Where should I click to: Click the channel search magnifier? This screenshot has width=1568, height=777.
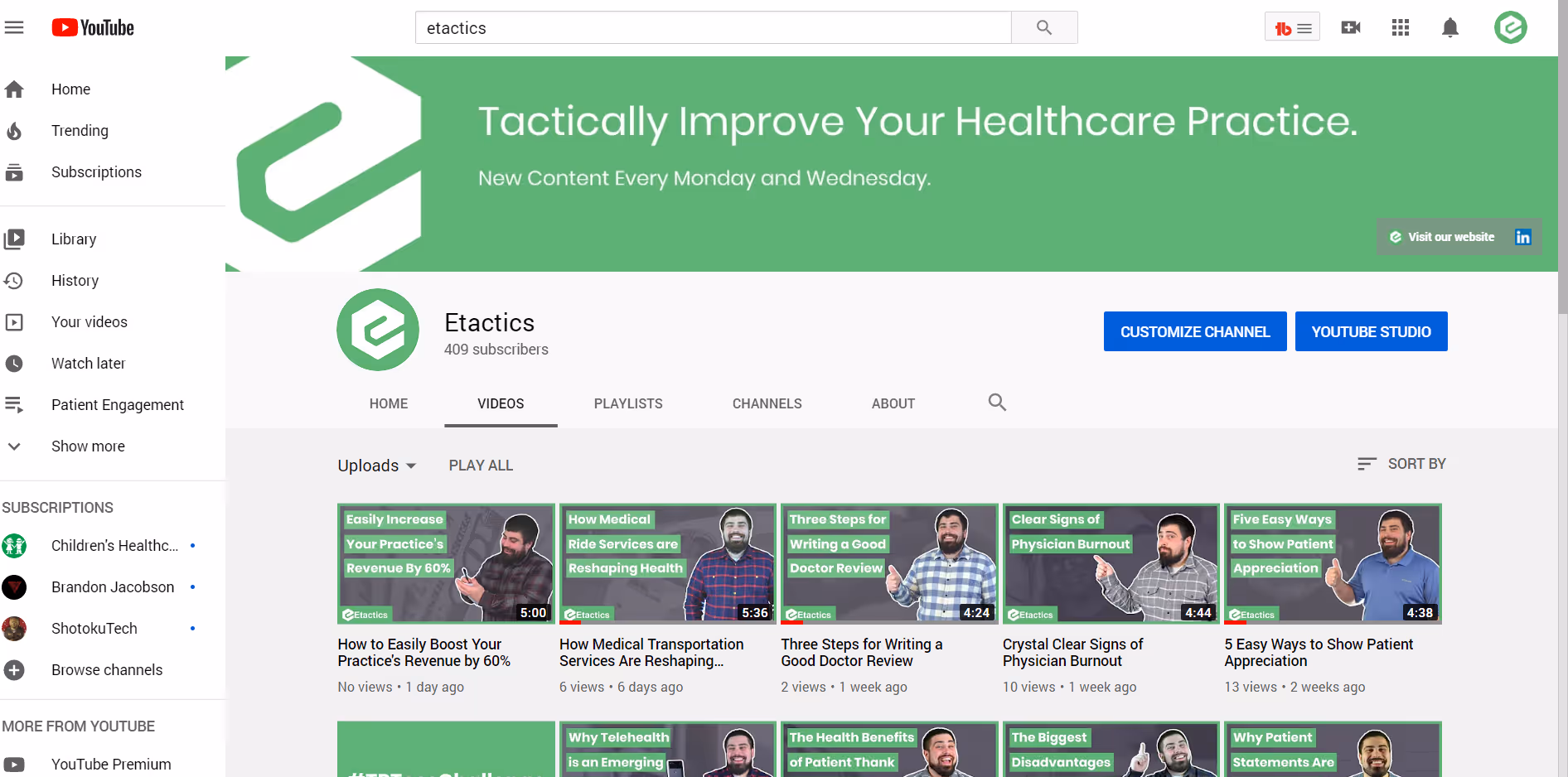[x=997, y=403]
